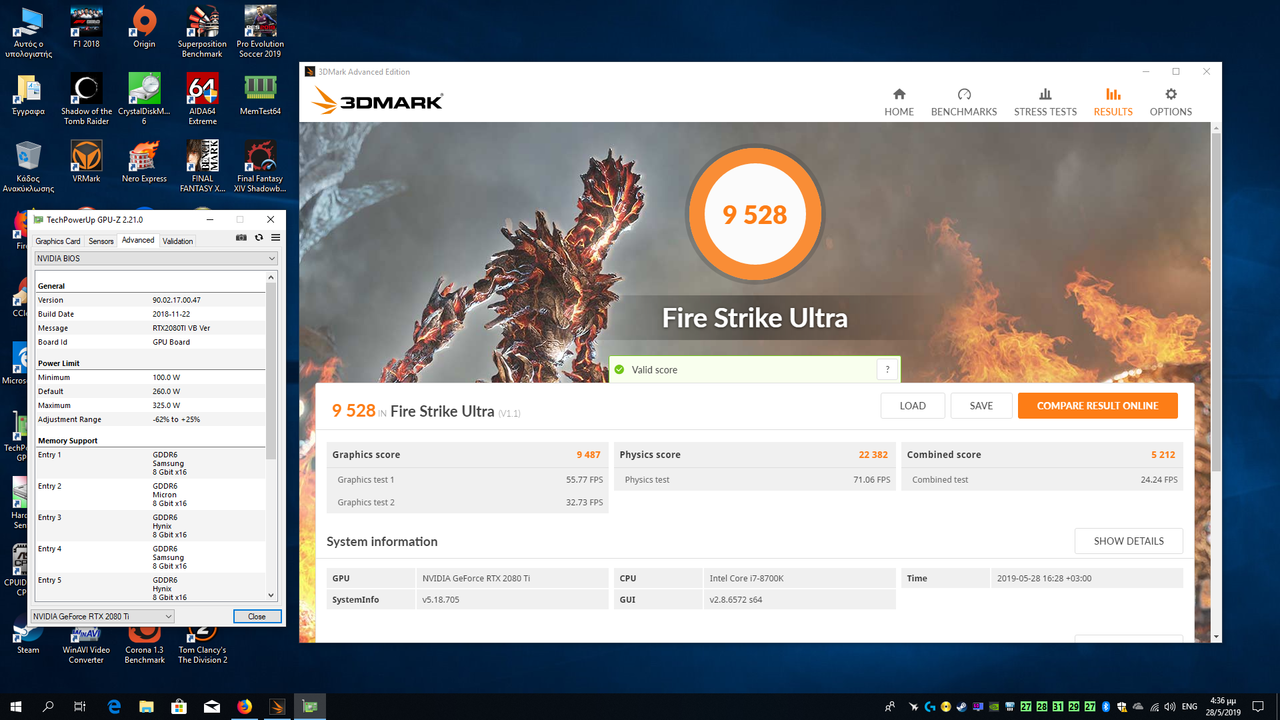The width and height of the screenshot is (1280, 720).
Task: Click the BIOS Version 90.02.17.00.47 value
Action: point(176,300)
